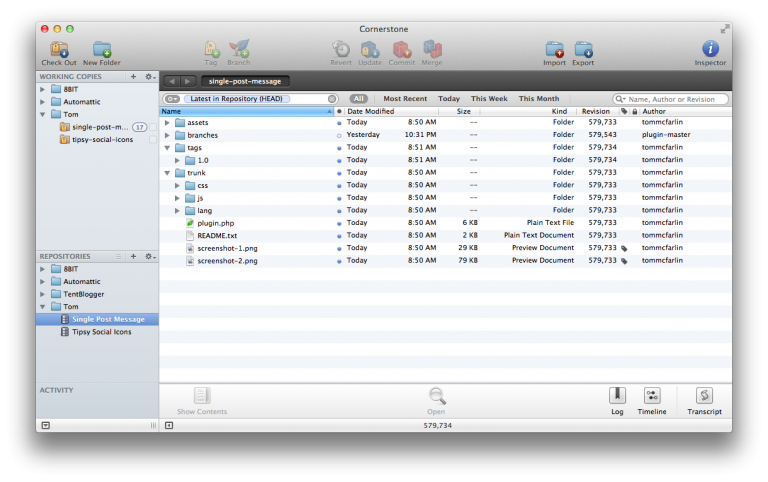Open the Check Out toolbar icon
The height and width of the screenshot is (482, 768).
[59, 50]
